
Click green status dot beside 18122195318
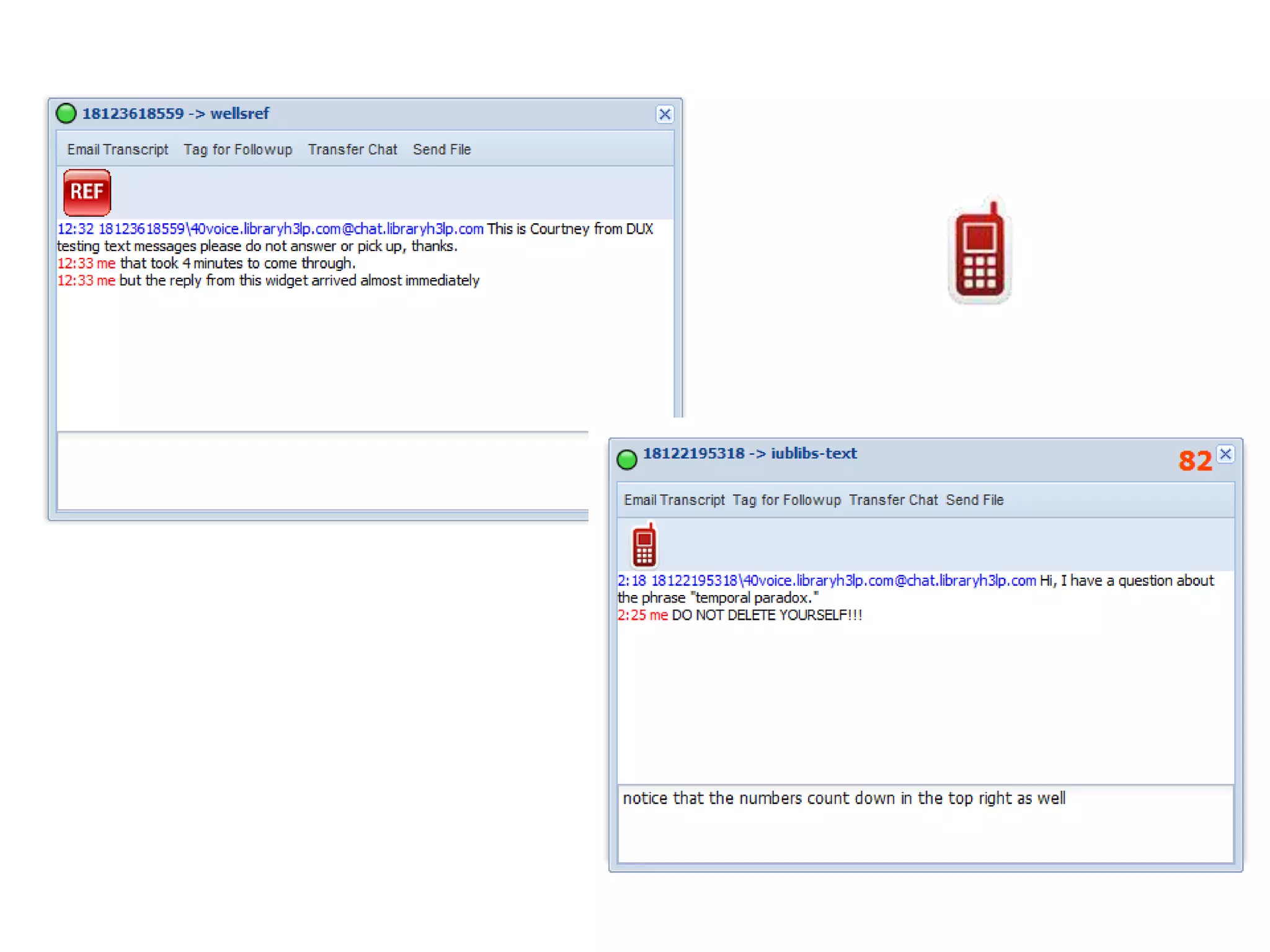coord(627,459)
